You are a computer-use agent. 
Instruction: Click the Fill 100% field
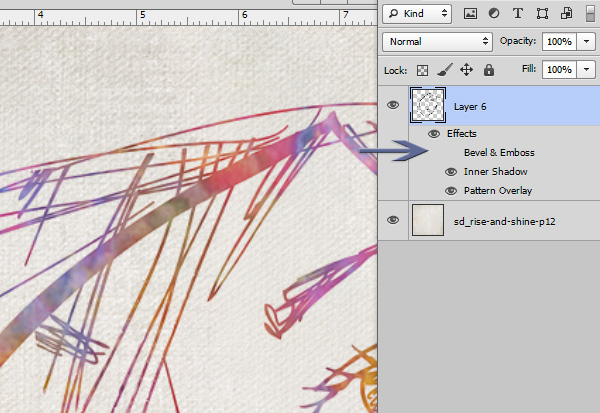coord(559,70)
